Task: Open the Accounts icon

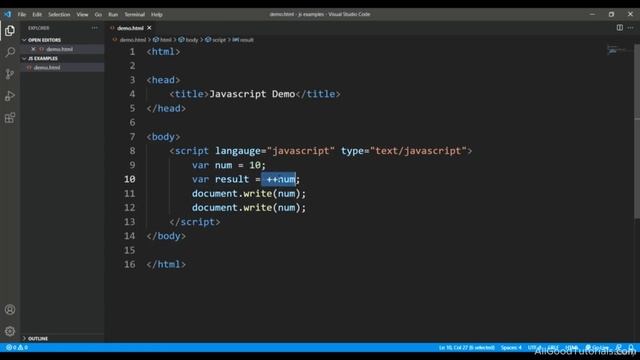Action: click(10, 309)
